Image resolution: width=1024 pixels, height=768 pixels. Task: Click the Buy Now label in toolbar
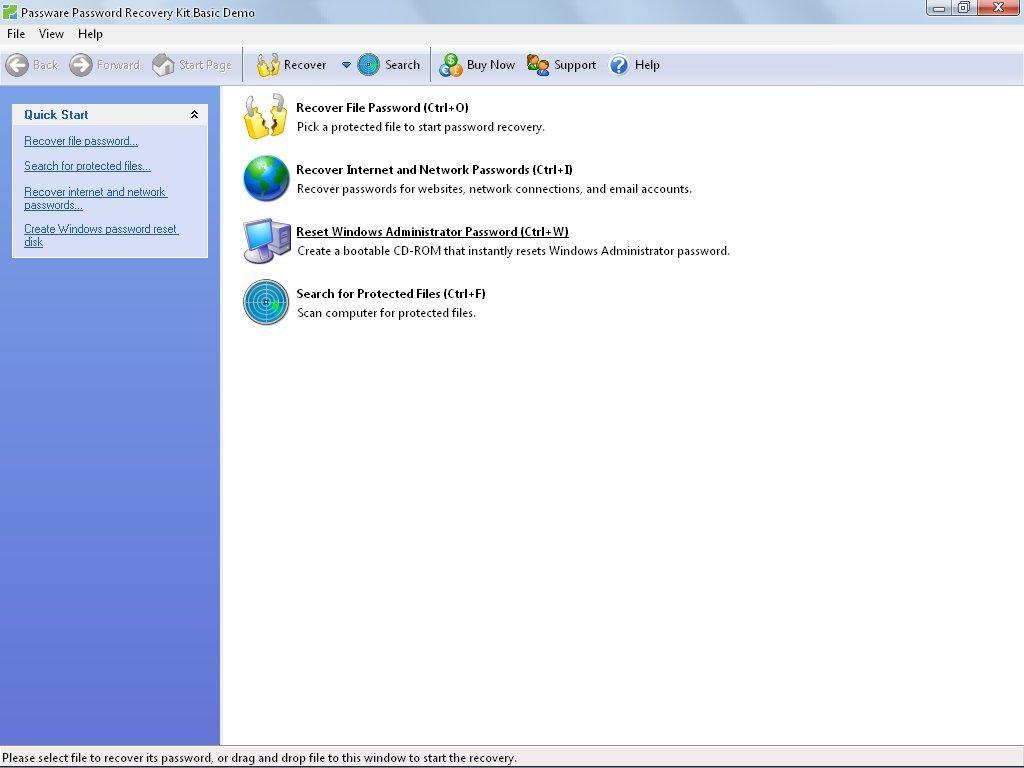pyautogui.click(x=490, y=65)
